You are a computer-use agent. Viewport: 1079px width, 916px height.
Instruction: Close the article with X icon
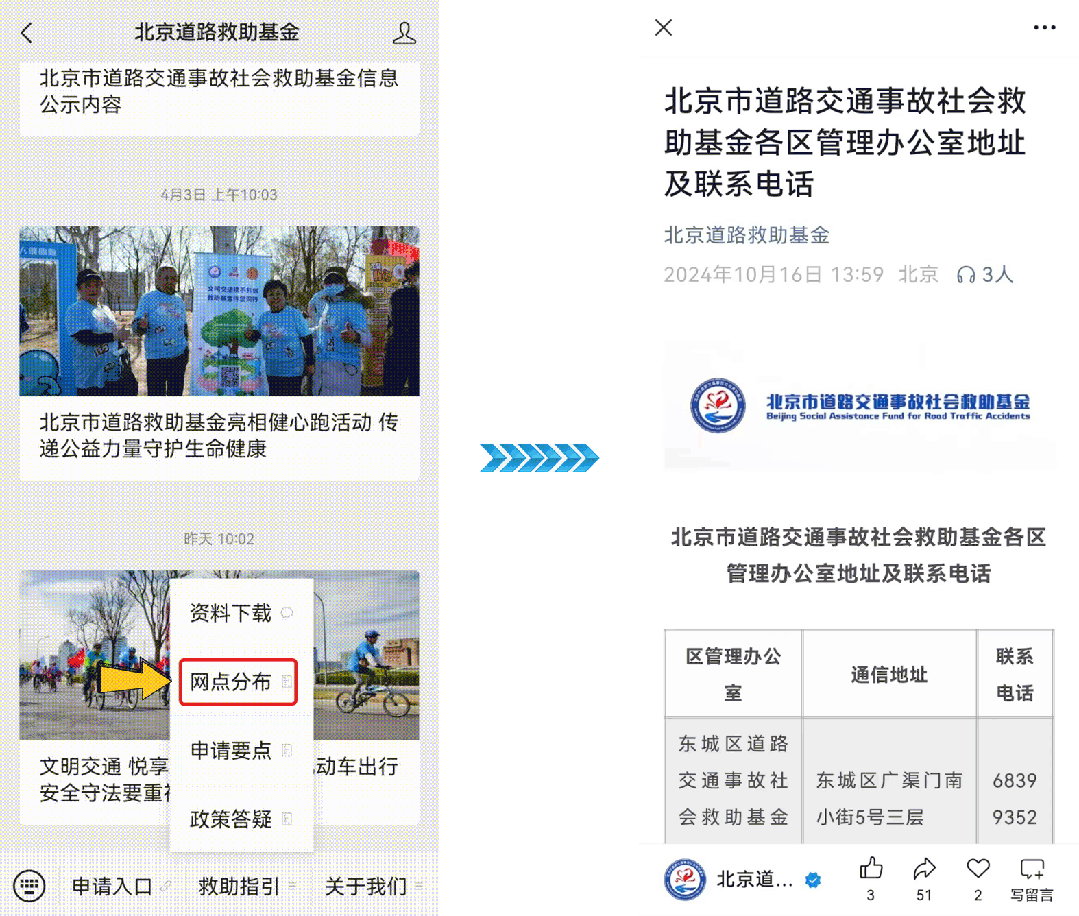click(663, 28)
